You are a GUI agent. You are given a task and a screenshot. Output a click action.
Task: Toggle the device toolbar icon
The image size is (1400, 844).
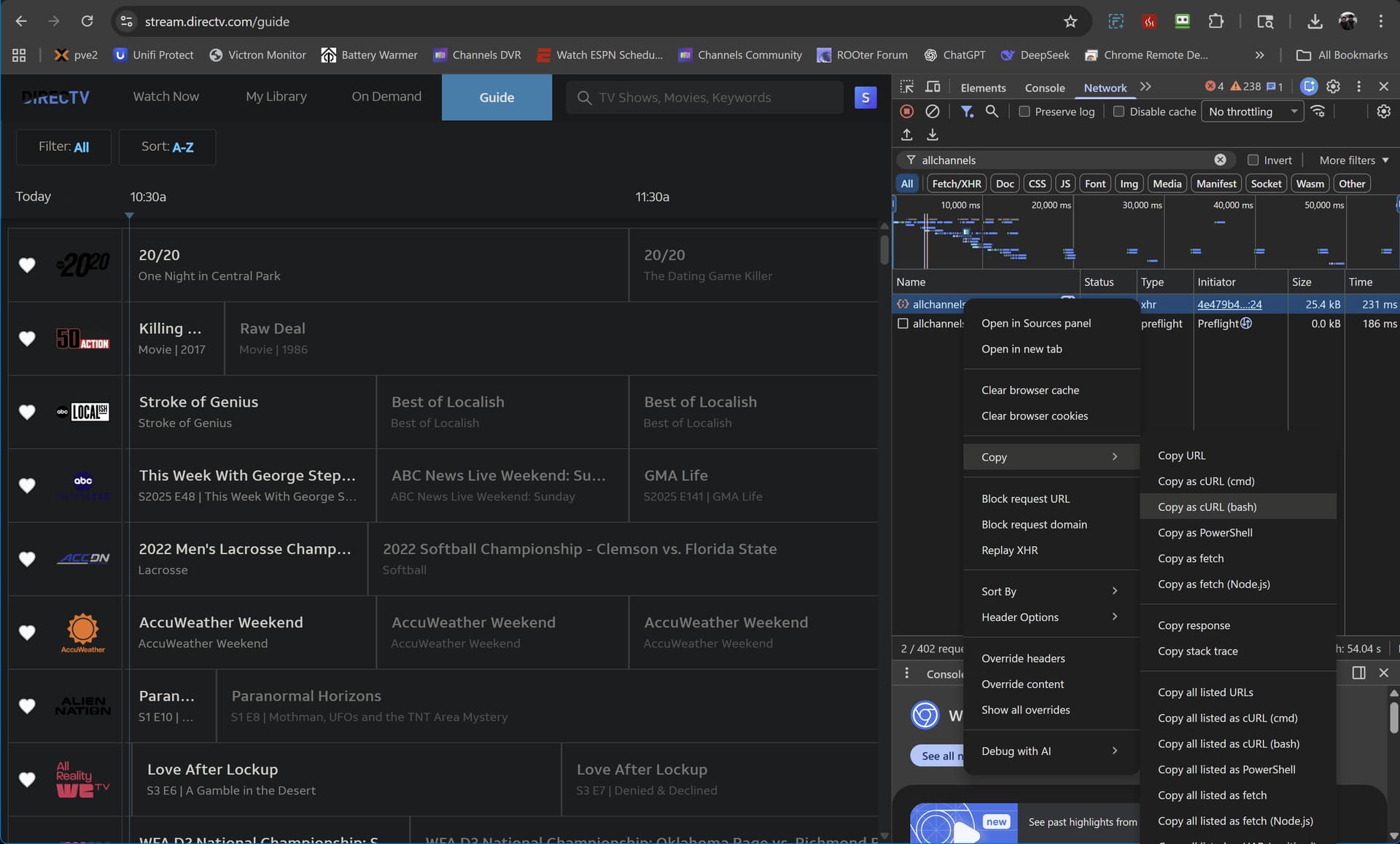(x=933, y=87)
